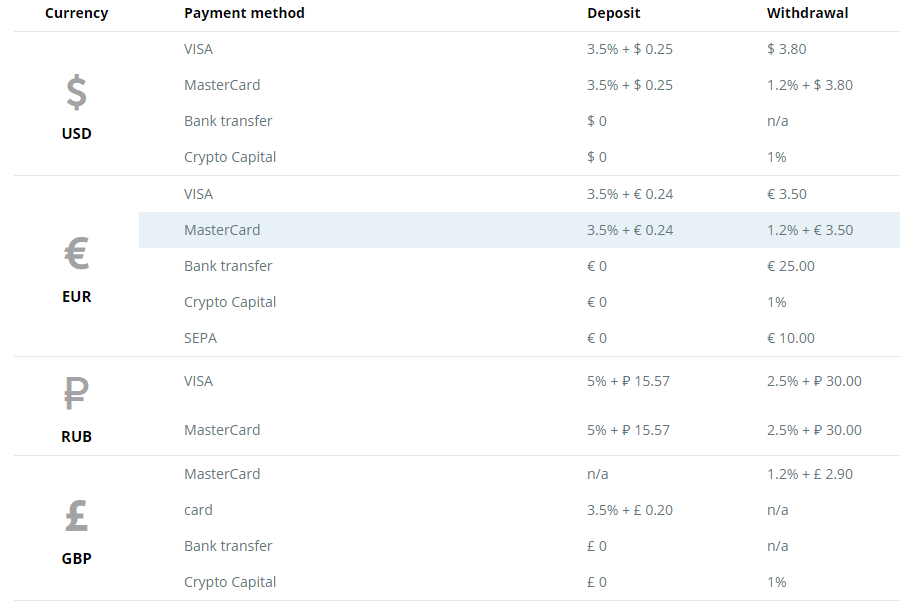This screenshot has height=613, width=919.
Task: Select the GBP card payment method
Action: tap(198, 510)
